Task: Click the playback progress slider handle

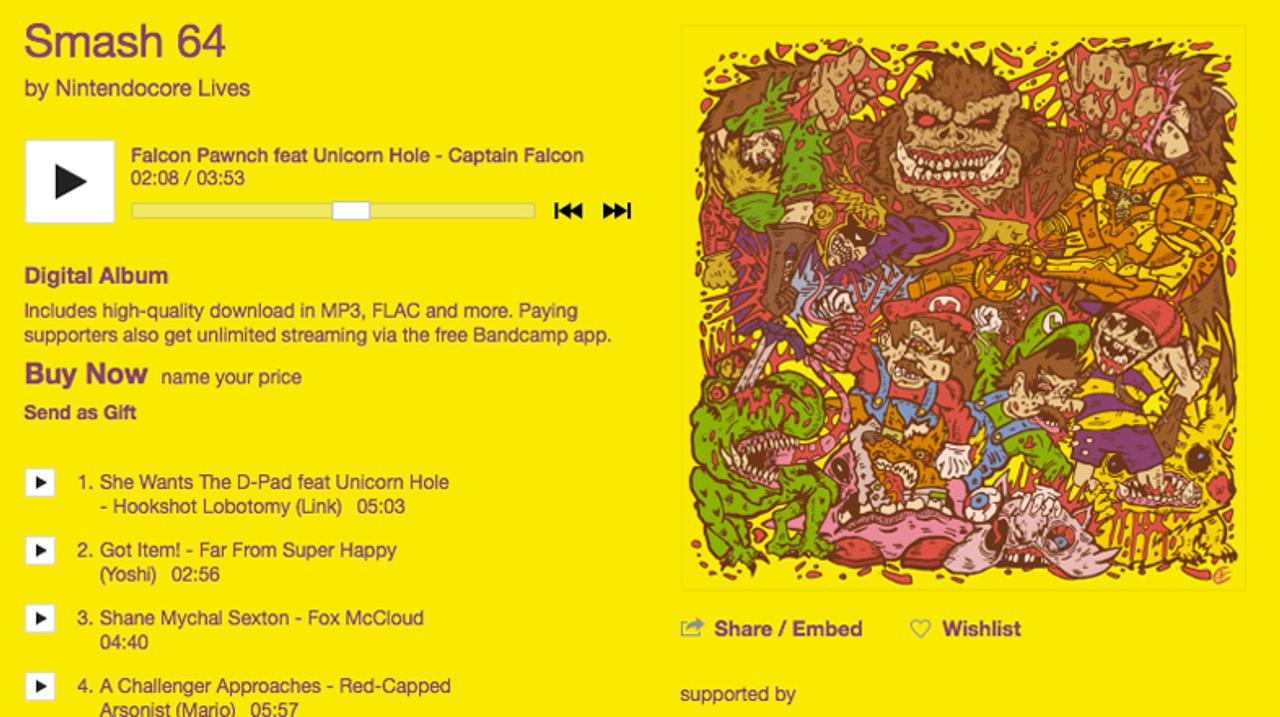Action: point(351,210)
